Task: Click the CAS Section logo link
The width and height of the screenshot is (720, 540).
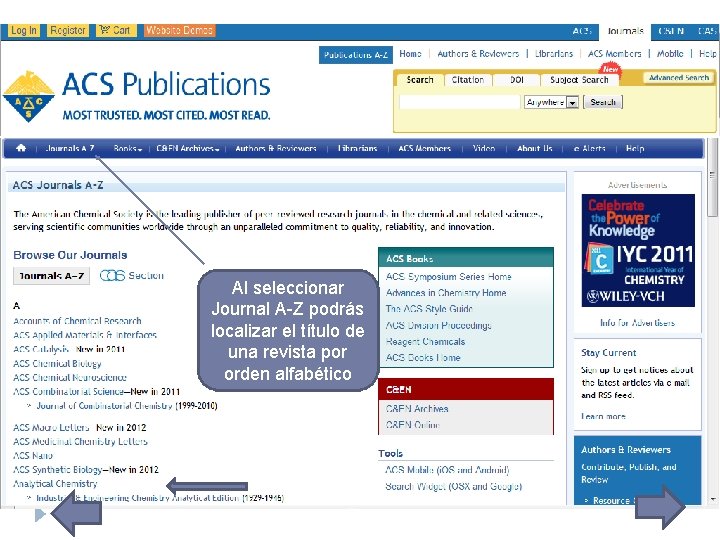Action: 131,276
